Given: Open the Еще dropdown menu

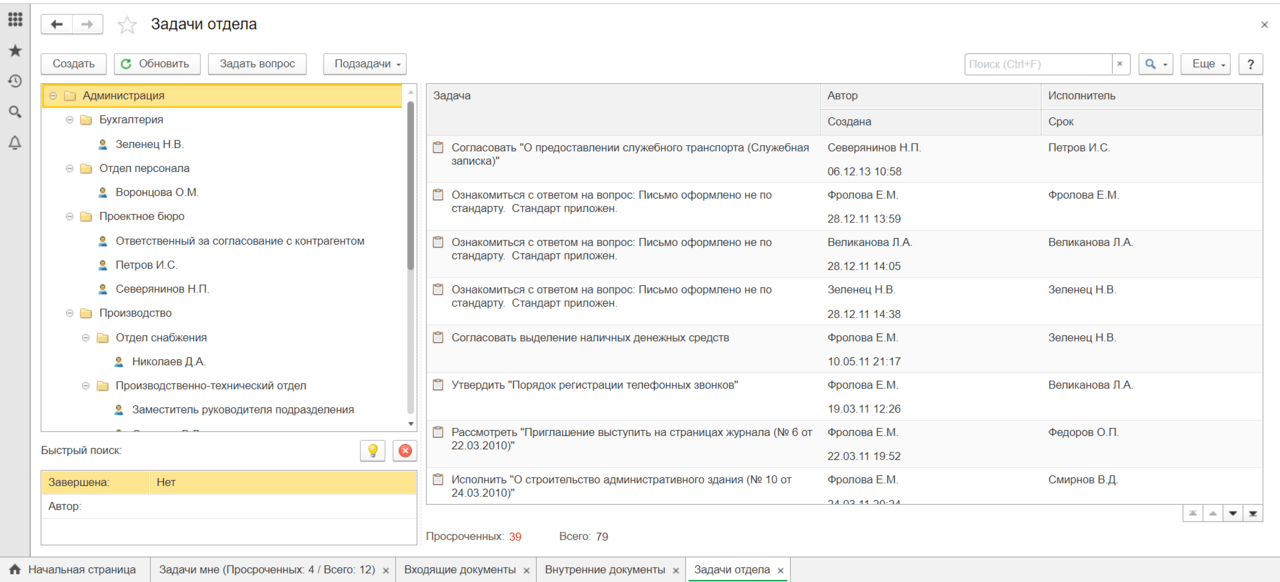Looking at the screenshot, I should pos(1205,64).
